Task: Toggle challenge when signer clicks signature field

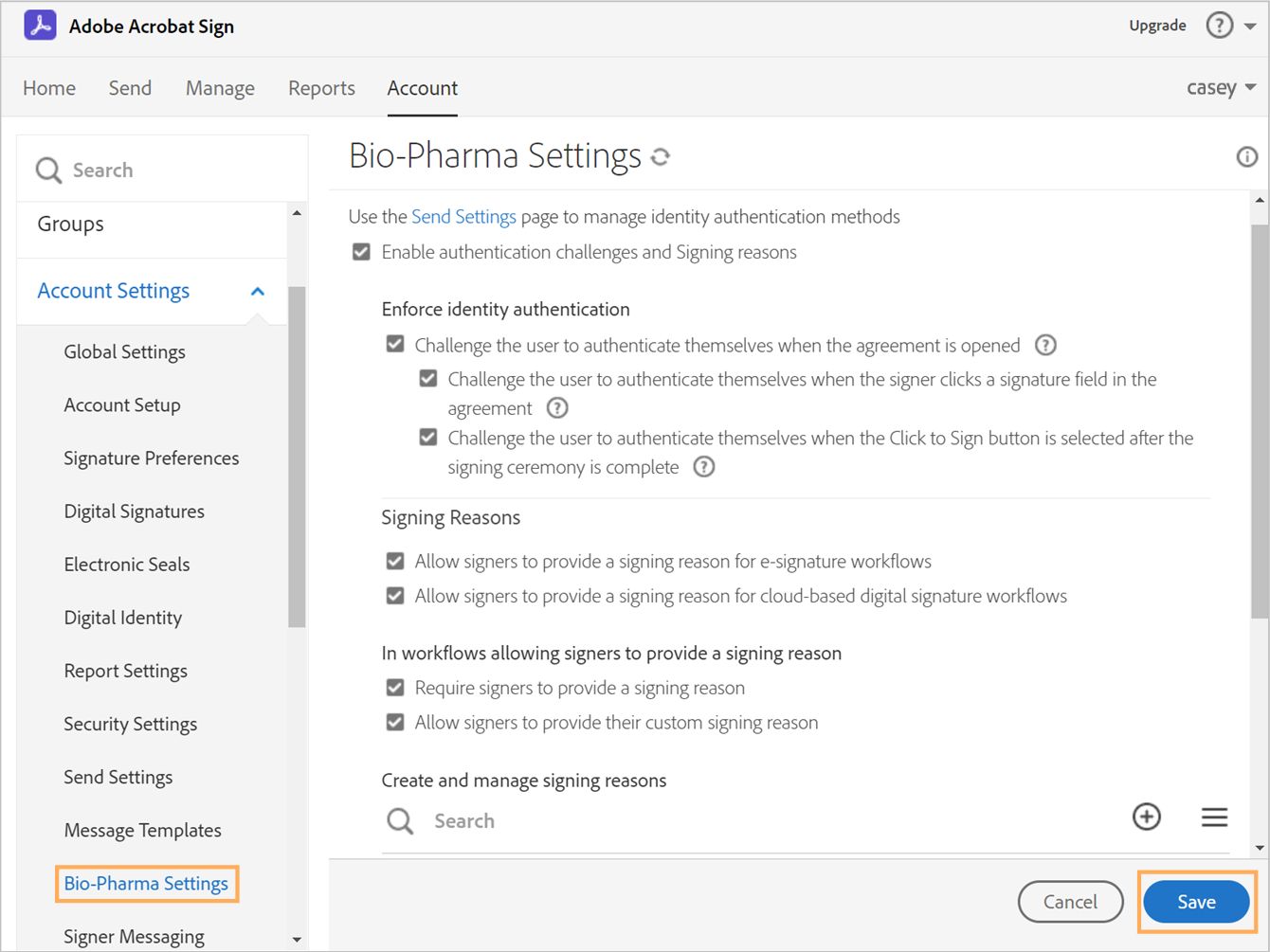Action: tap(428, 378)
